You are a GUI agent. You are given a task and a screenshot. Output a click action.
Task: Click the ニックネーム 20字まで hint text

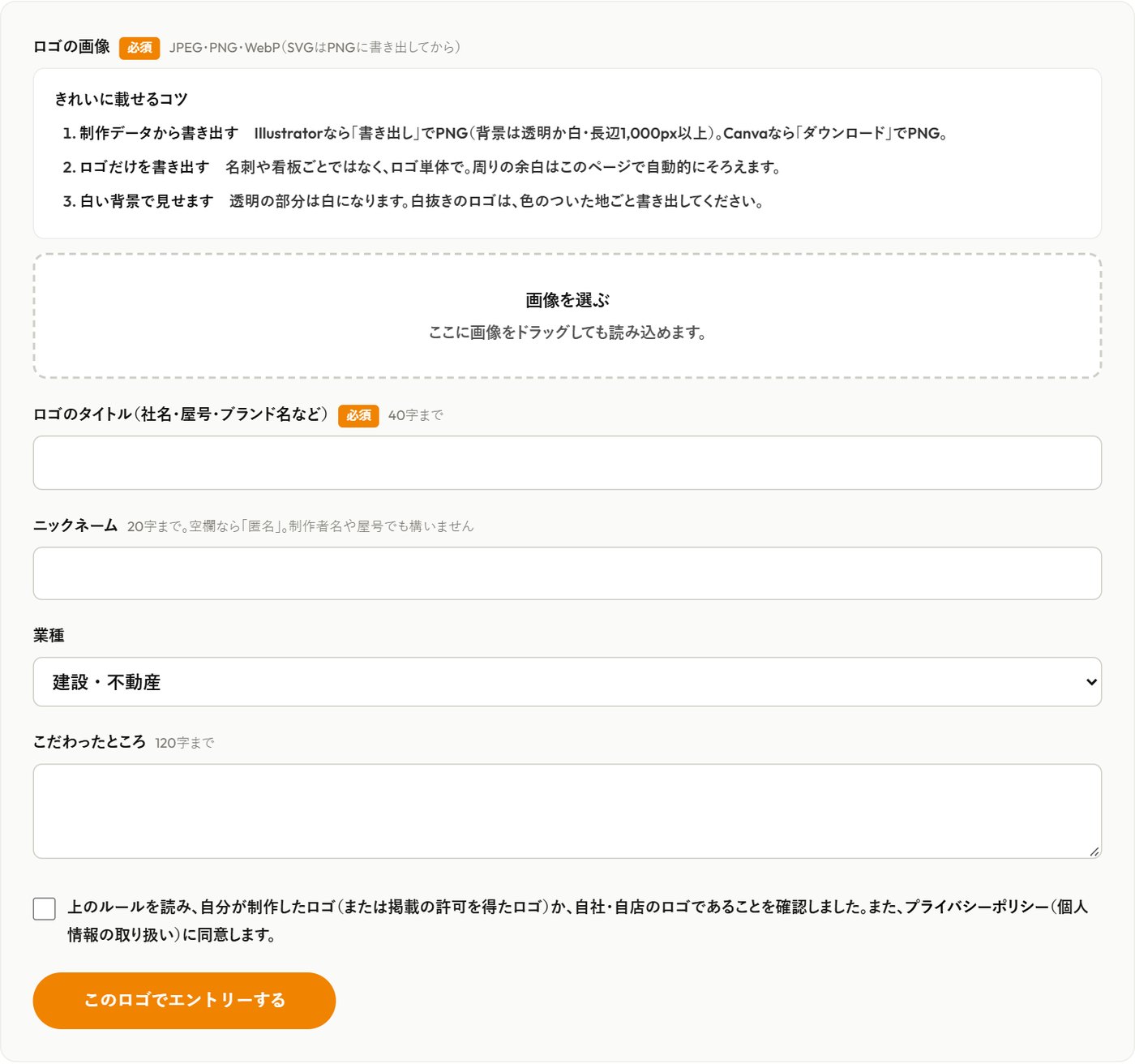tap(300, 526)
